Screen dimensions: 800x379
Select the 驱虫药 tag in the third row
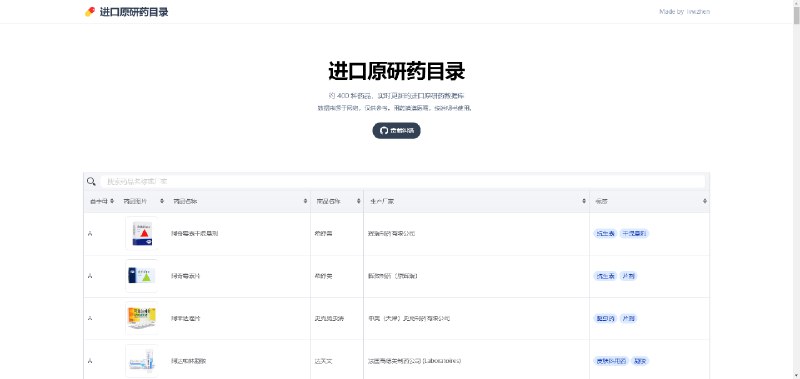tap(606, 318)
